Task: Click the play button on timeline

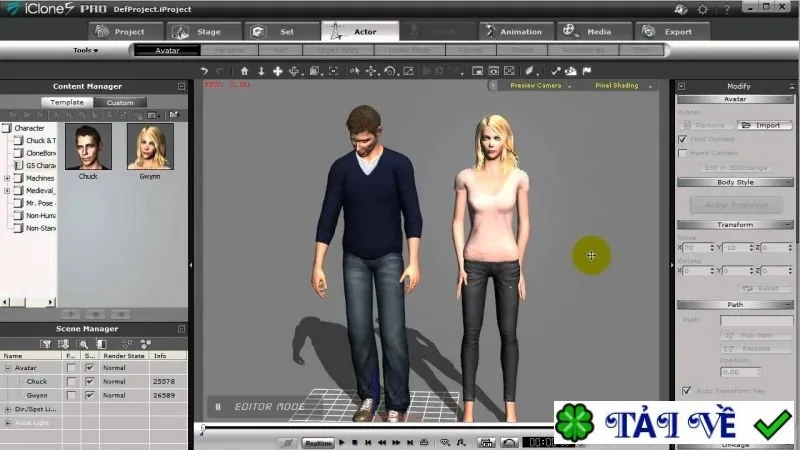Action: (x=341, y=442)
